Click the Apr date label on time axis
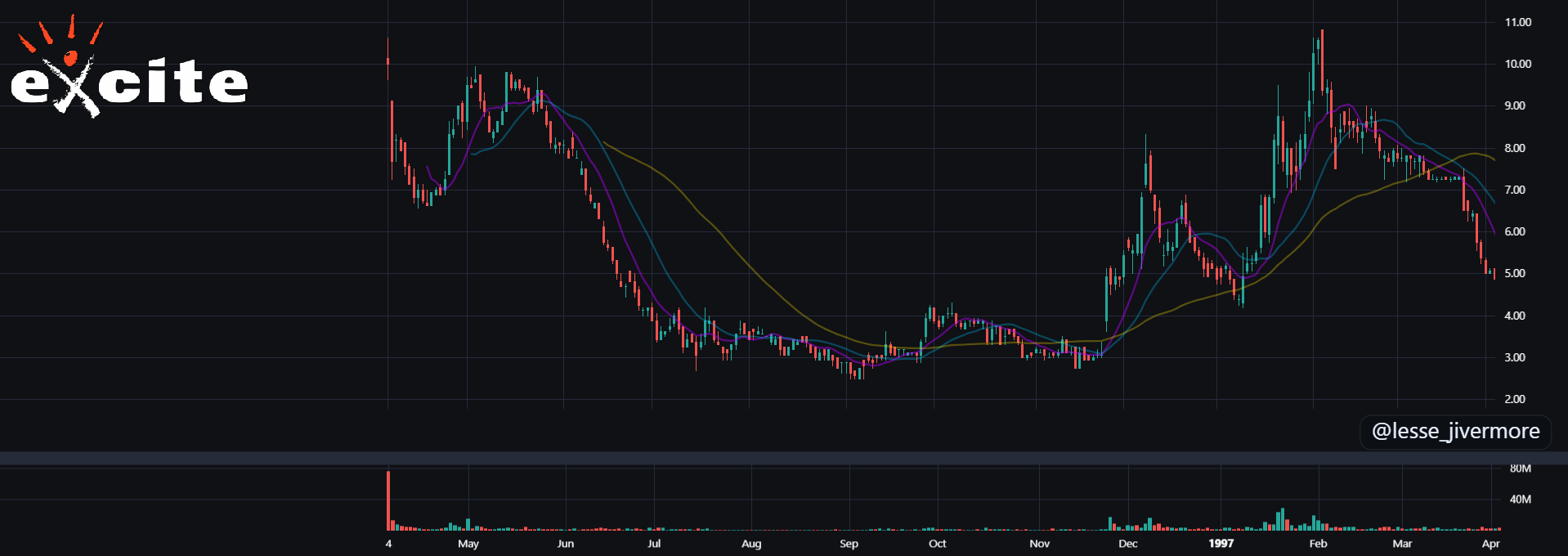 pyautogui.click(x=1491, y=544)
